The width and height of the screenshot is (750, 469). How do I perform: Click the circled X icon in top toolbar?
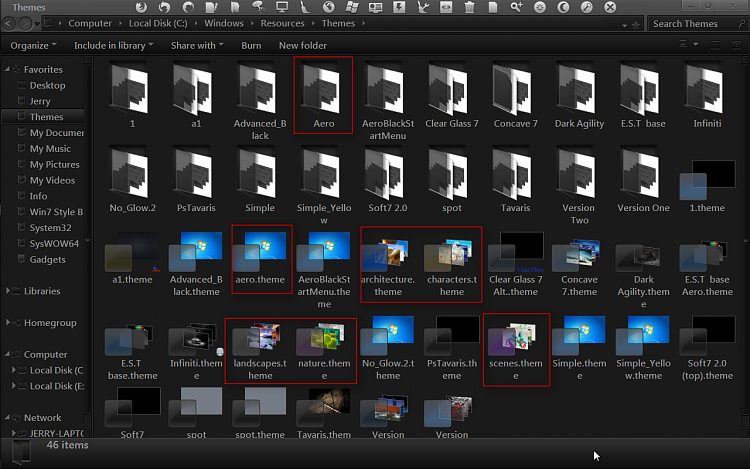coord(610,7)
